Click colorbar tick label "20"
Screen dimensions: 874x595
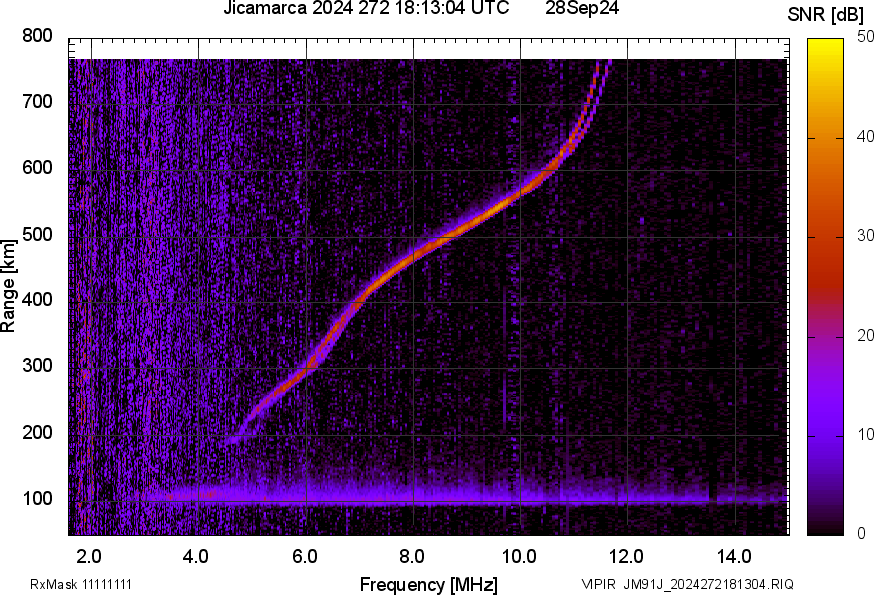(866, 335)
